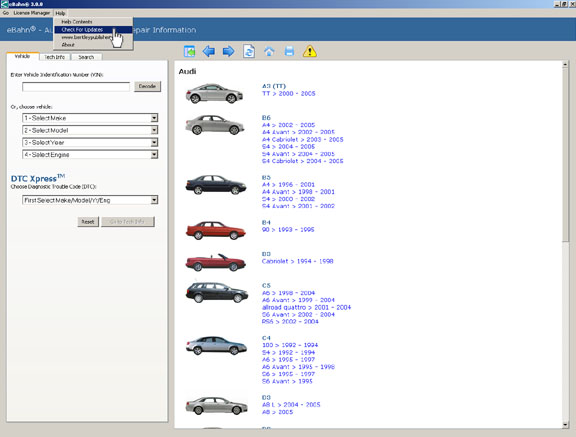Viewport: 576px width, 437px height.
Task: Open the Go menu
Action: point(6,13)
